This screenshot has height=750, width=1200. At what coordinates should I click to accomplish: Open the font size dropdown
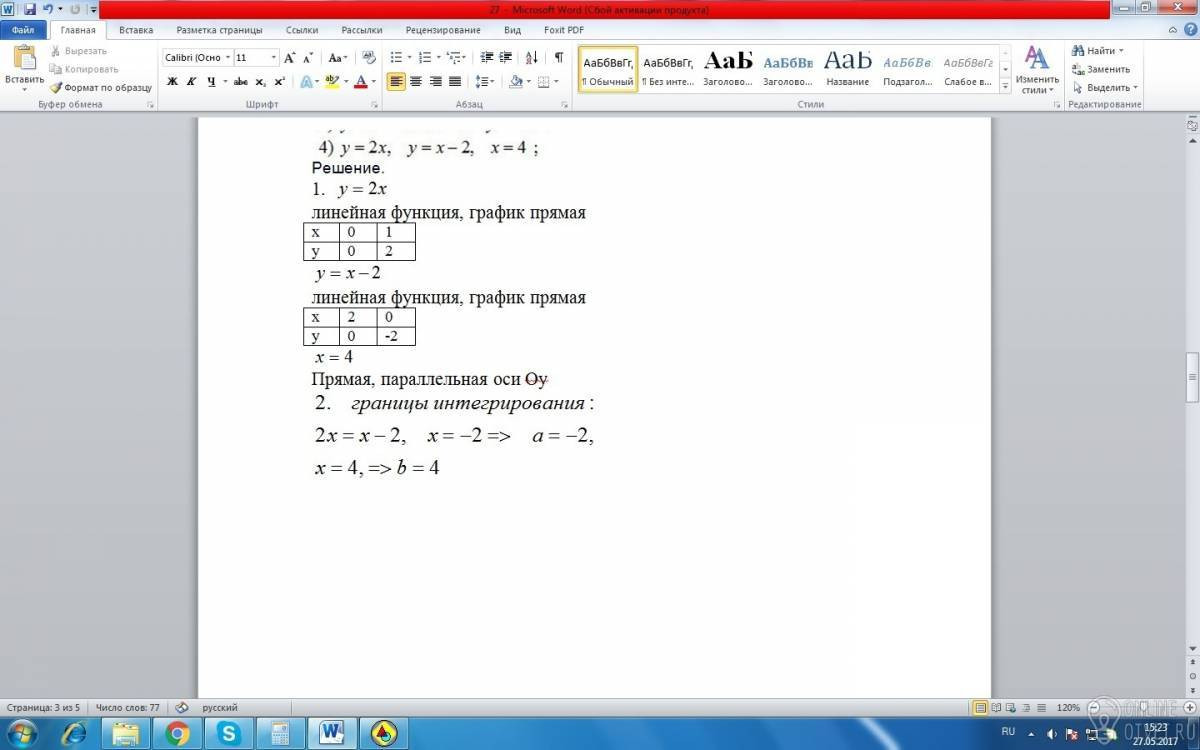click(274, 58)
